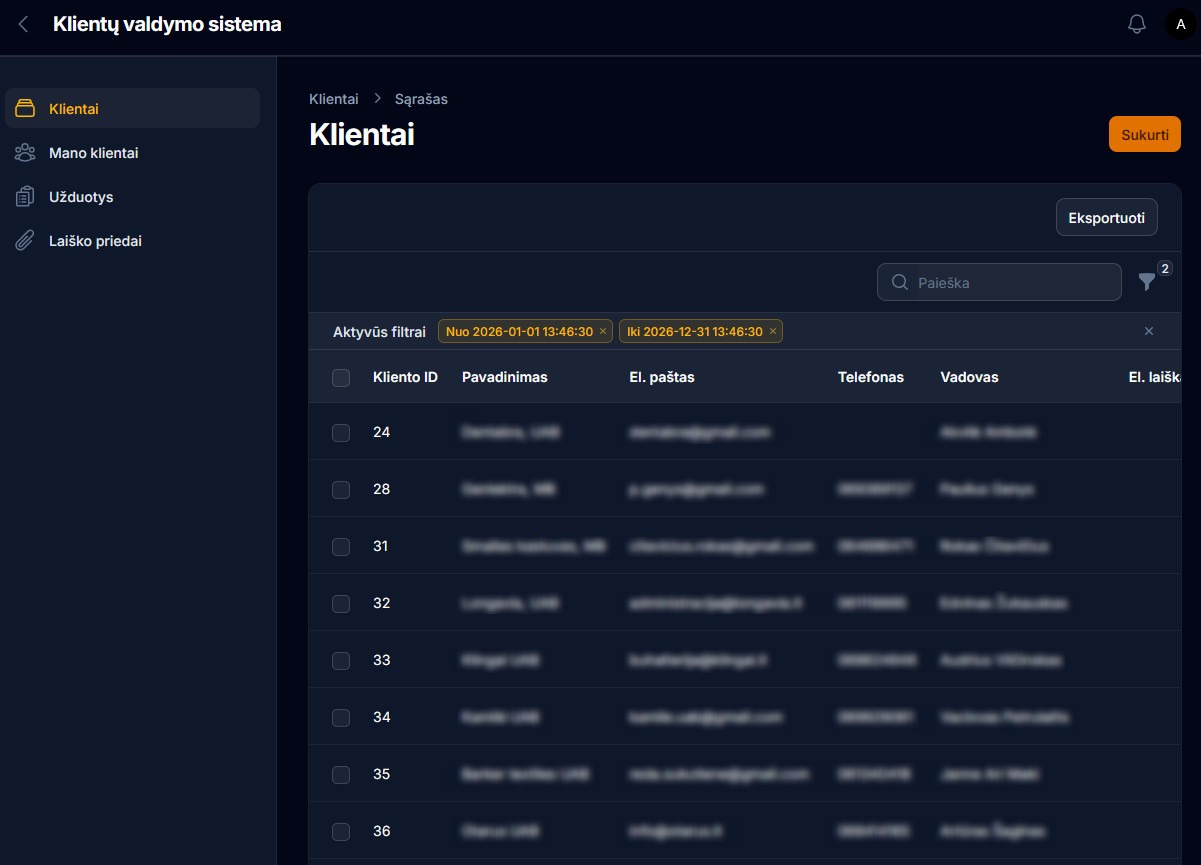The width and height of the screenshot is (1201, 865).
Task: Select the checkbox for client ID 33
Action: click(x=341, y=660)
